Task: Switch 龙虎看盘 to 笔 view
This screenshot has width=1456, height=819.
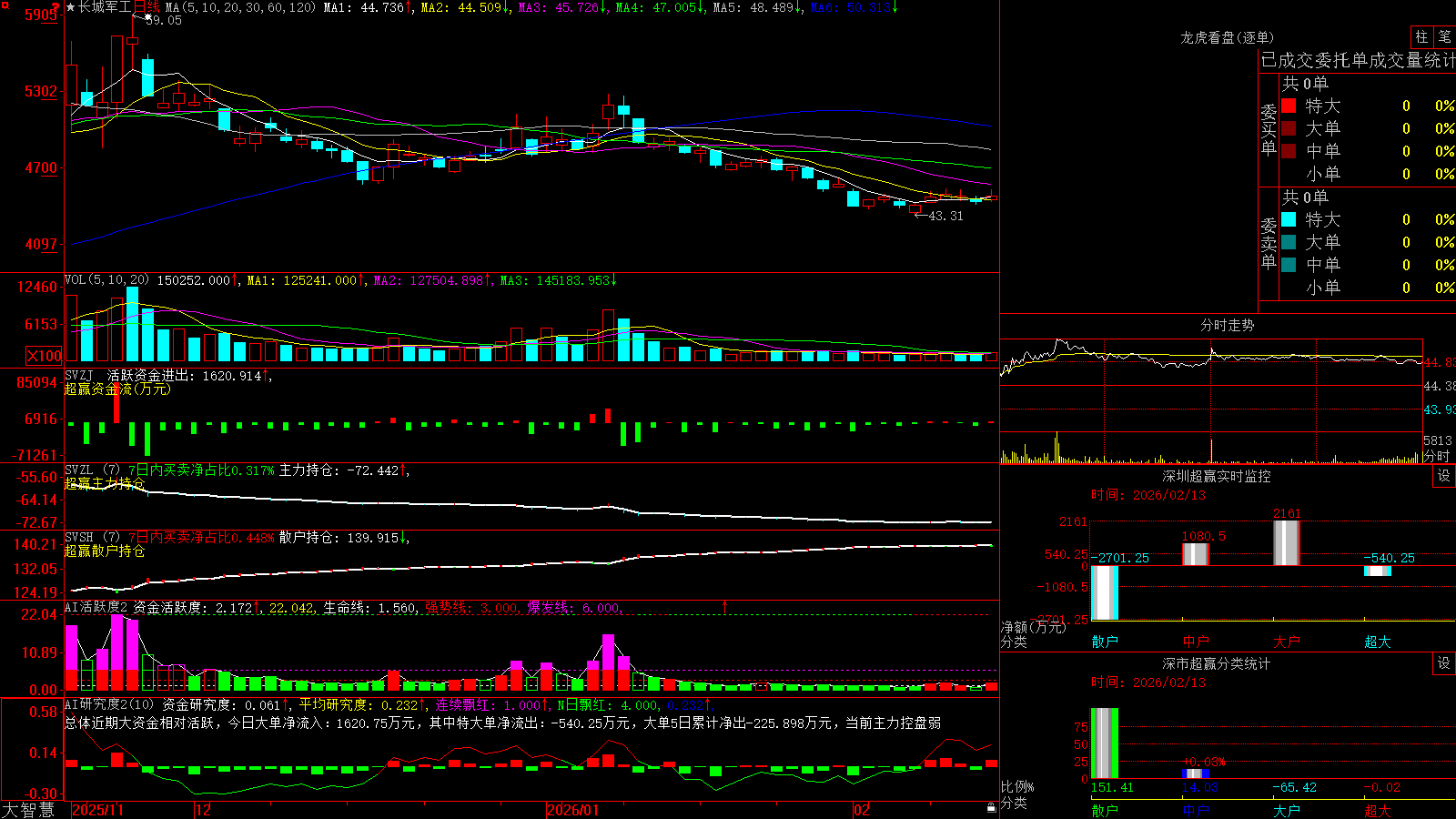Action: [x=1445, y=36]
